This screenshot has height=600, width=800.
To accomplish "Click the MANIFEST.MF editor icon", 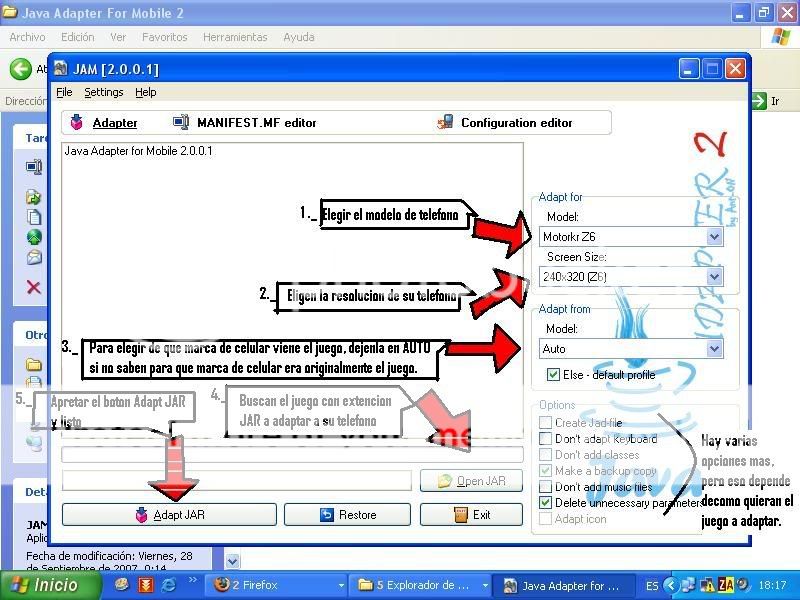I will tap(181, 123).
